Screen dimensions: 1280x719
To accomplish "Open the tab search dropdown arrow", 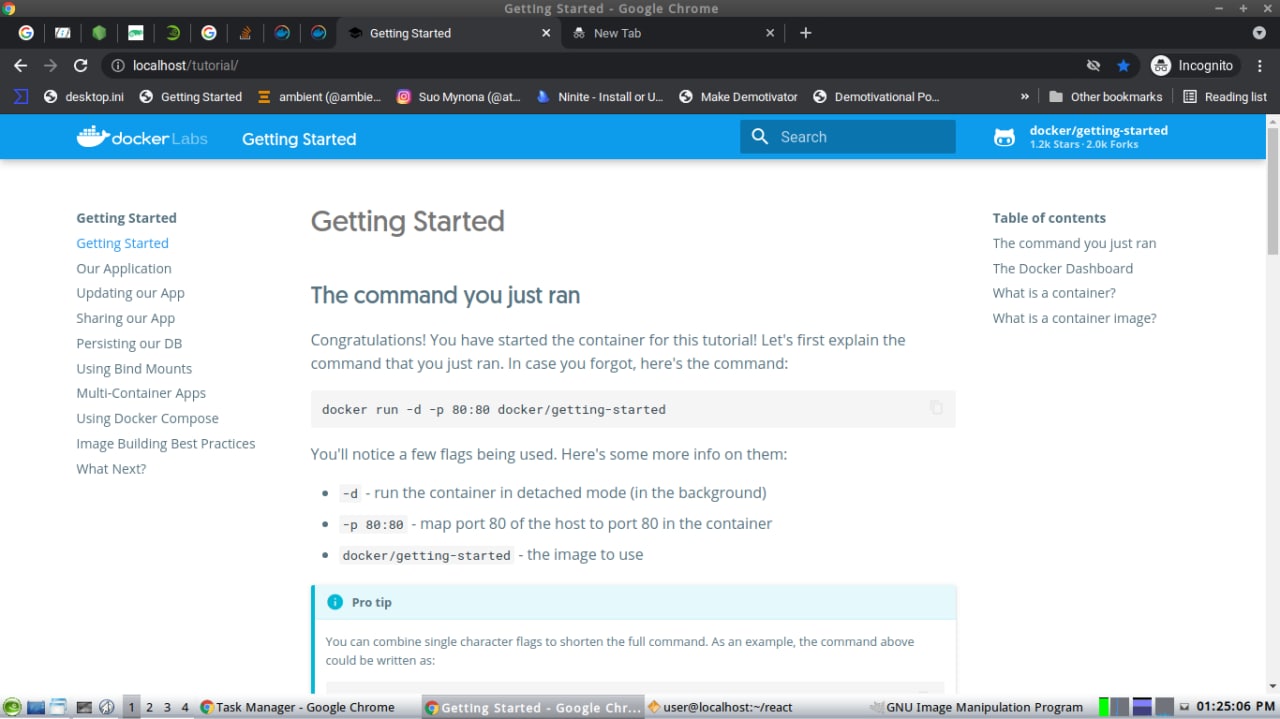I will 1259,33.
